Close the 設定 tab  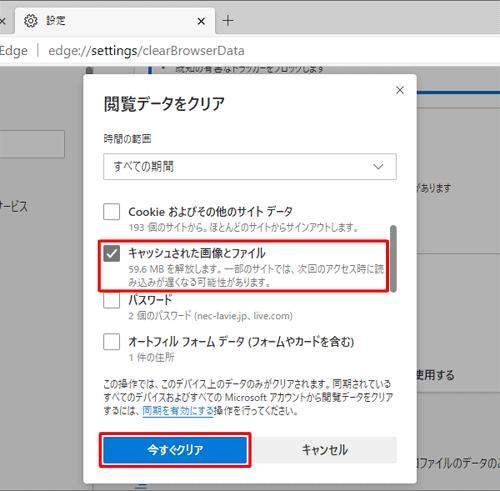point(201,21)
